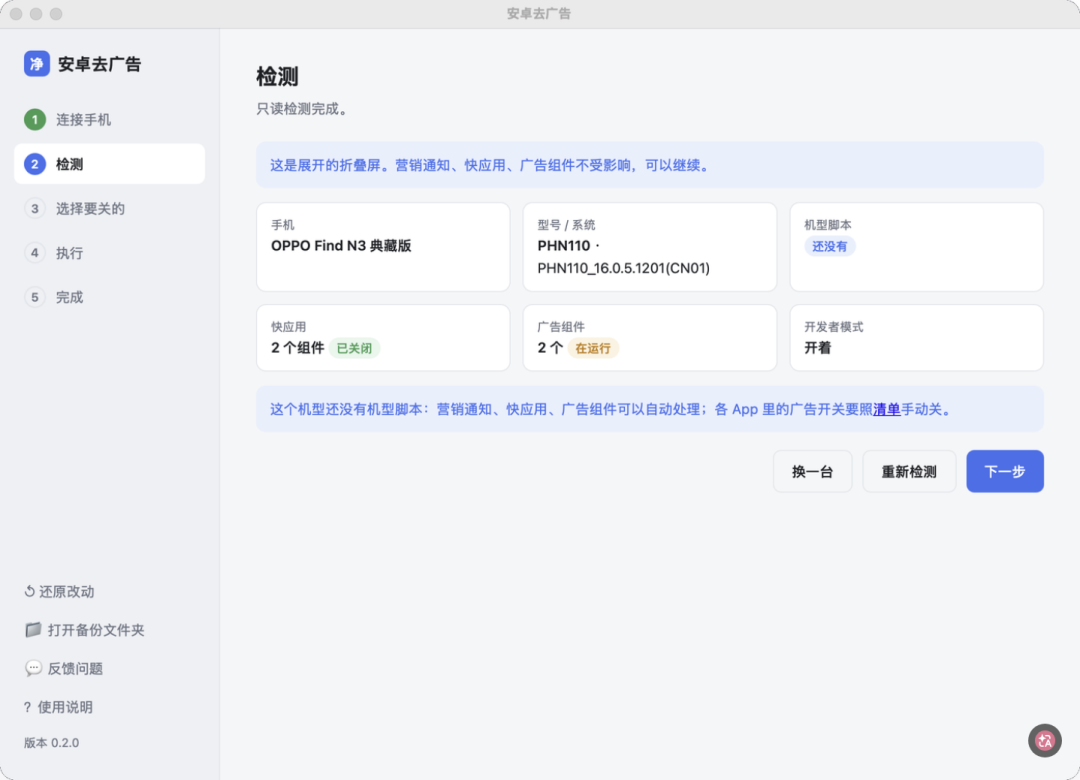Click the 这是展开的折叠屏 info banner
This screenshot has width=1080, height=780.
click(650, 165)
